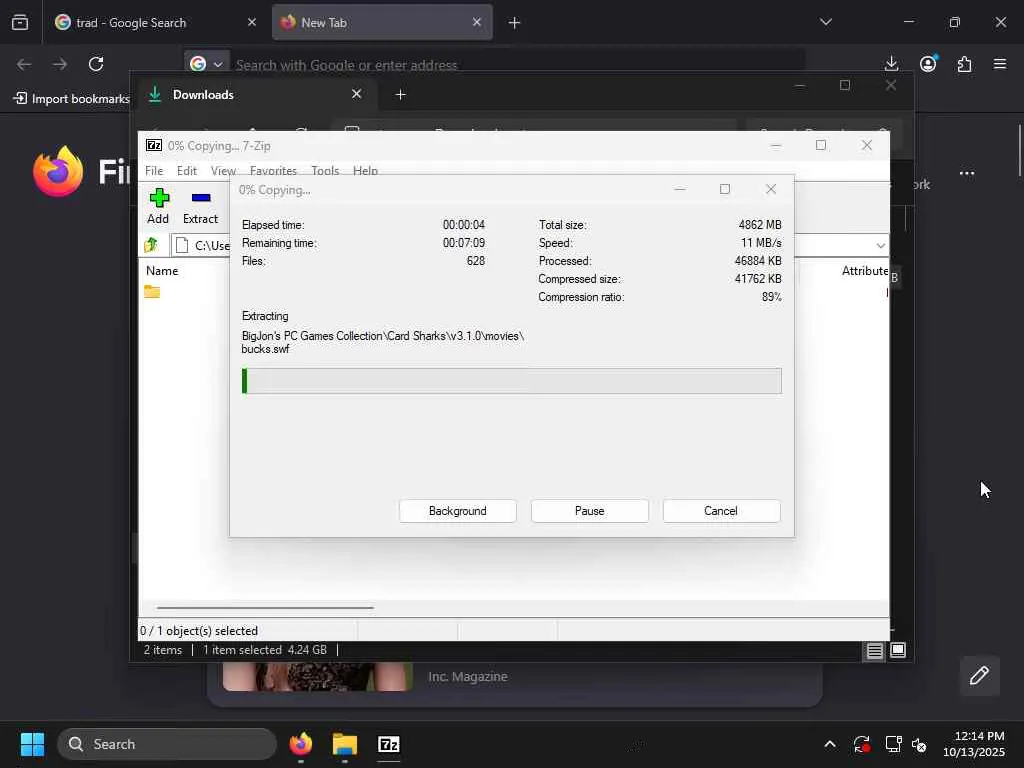Switch File Explorer to details view
Screen dimensions: 1024x768
[874, 650]
